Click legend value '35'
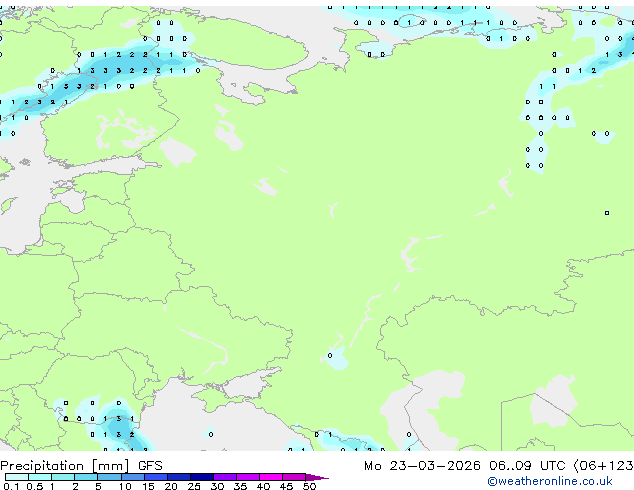The width and height of the screenshot is (634, 490). (x=240, y=486)
